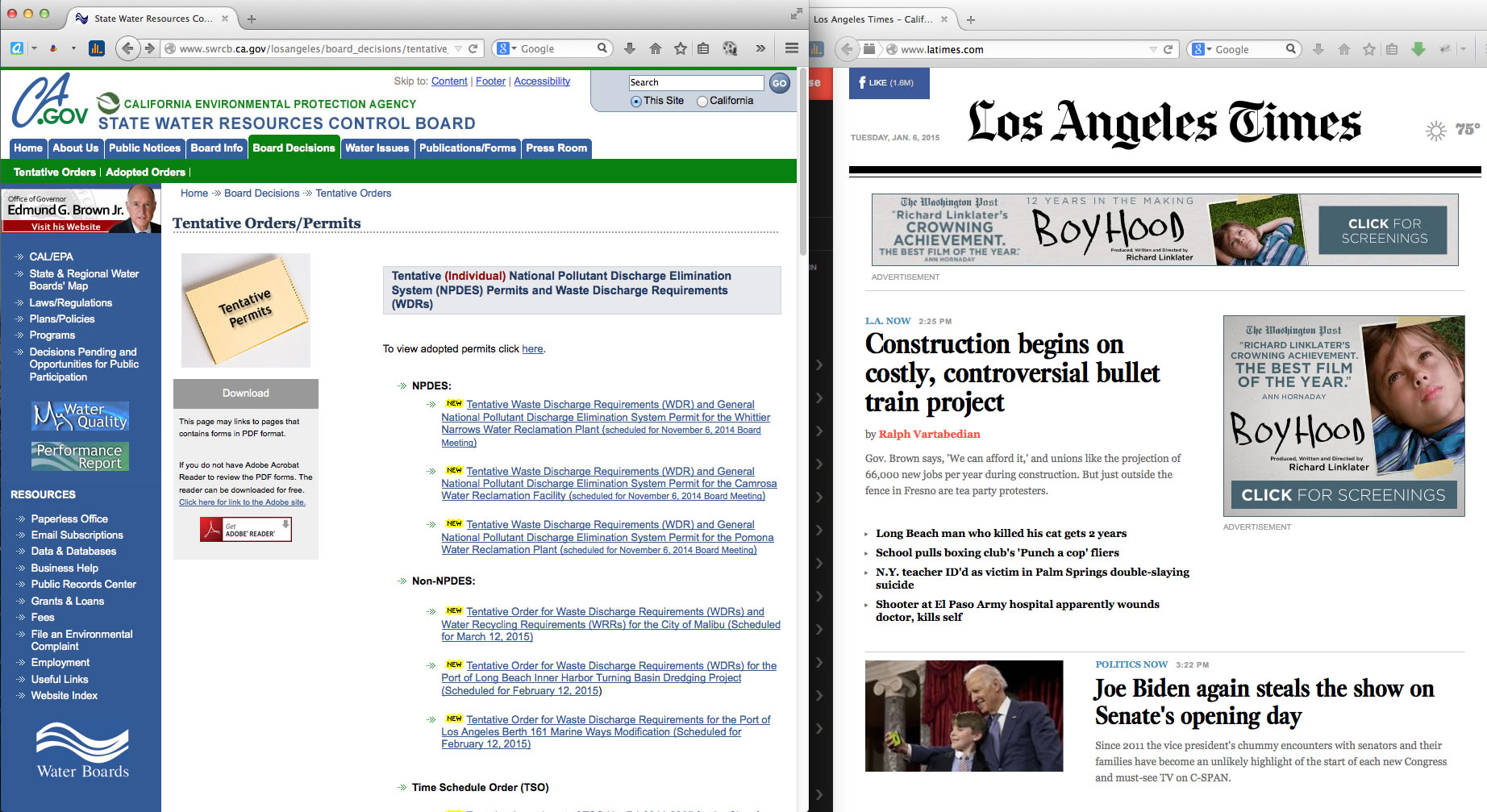Click the Performance Report sidebar banner
The width and height of the screenshot is (1487, 812).
[x=81, y=456]
